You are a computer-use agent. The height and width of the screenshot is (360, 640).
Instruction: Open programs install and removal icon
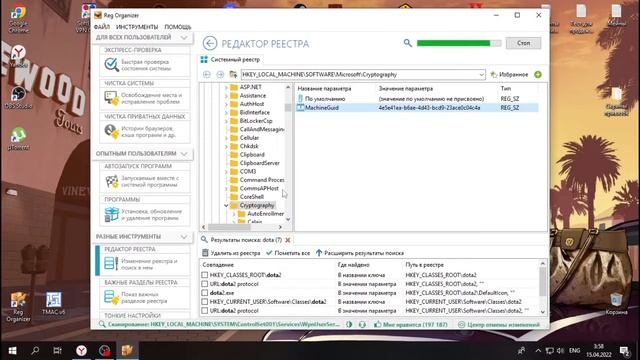click(111, 214)
